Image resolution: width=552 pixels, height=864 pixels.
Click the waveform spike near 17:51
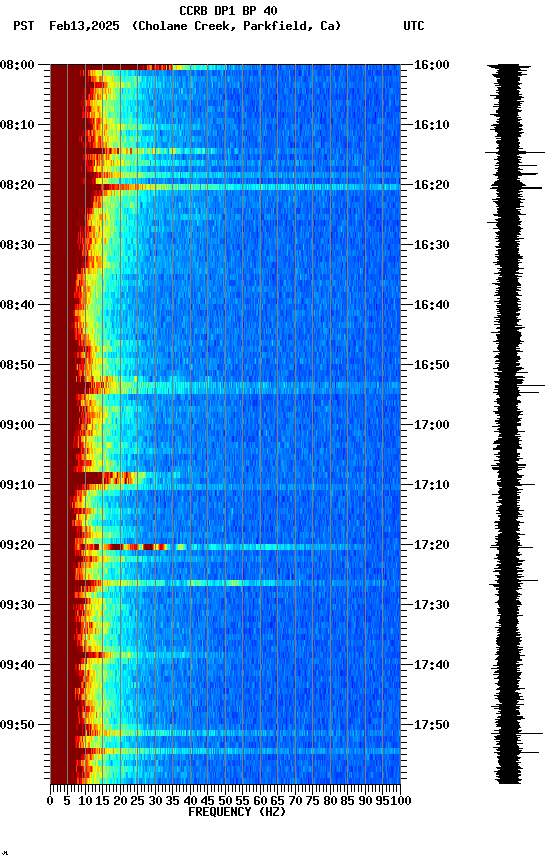tap(531, 733)
